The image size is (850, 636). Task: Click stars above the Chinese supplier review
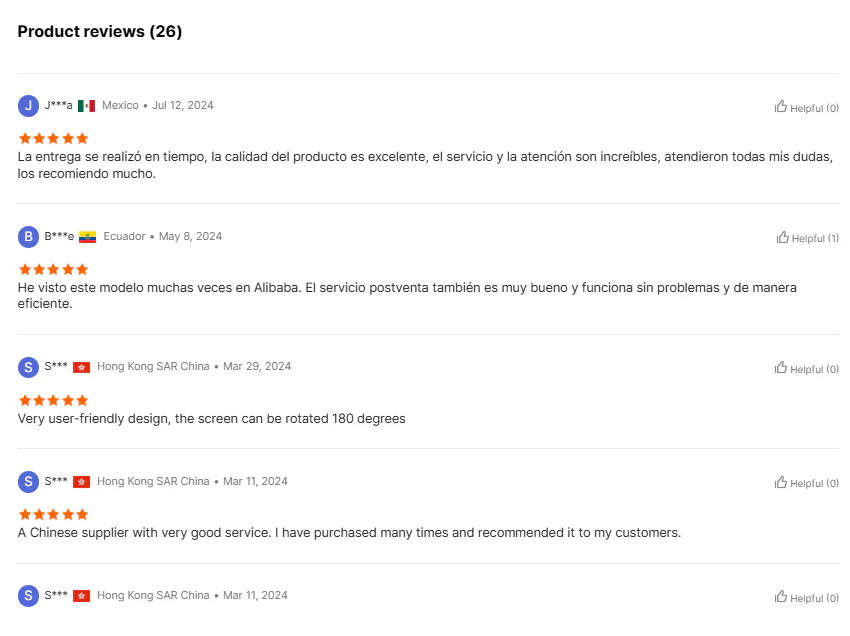point(53,514)
